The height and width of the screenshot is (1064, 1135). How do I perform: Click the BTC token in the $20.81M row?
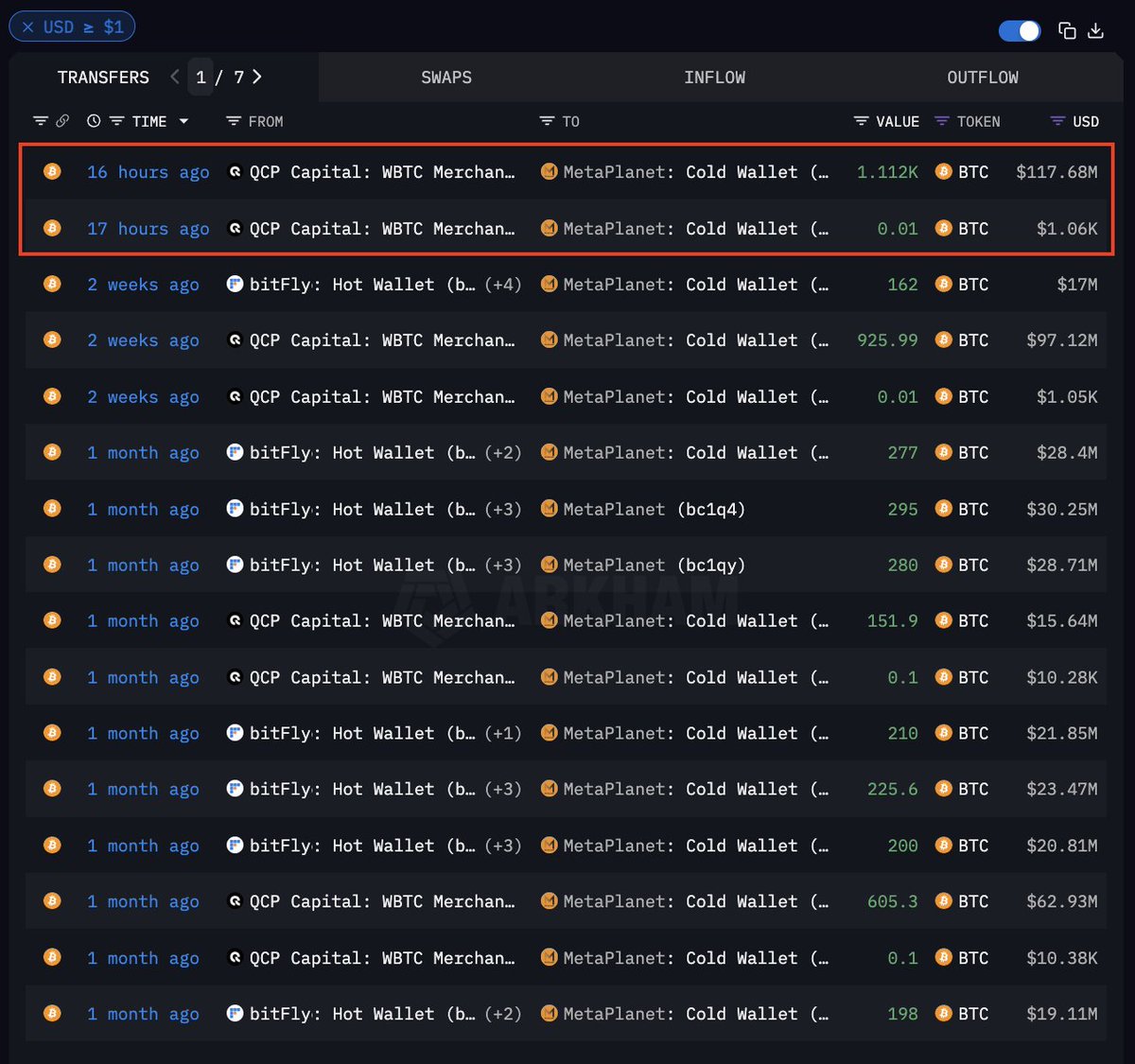962,846
